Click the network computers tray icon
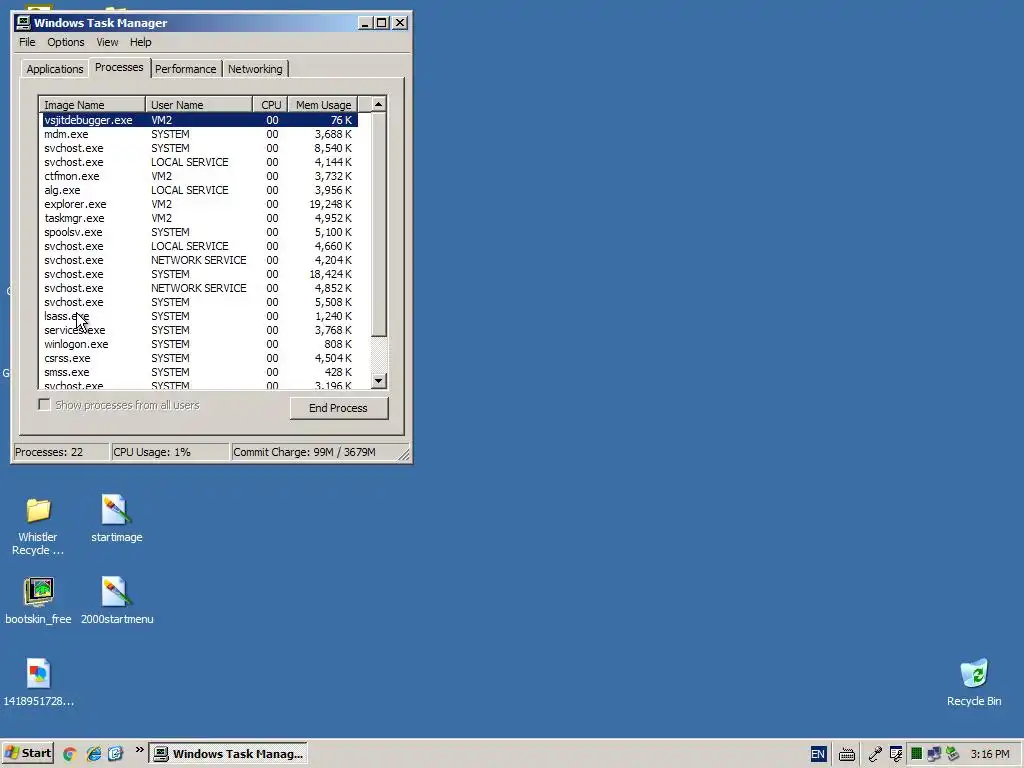The height and width of the screenshot is (768, 1024). (934, 754)
